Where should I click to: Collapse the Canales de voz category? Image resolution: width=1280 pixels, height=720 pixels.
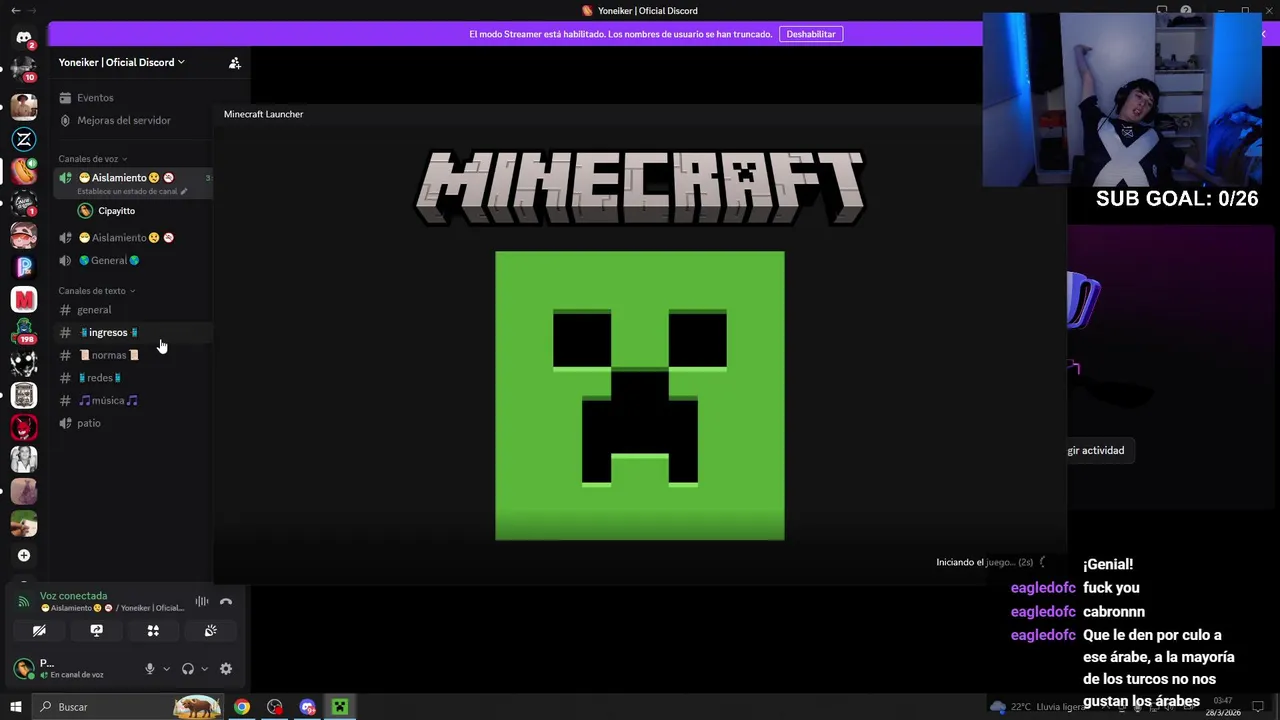point(92,159)
